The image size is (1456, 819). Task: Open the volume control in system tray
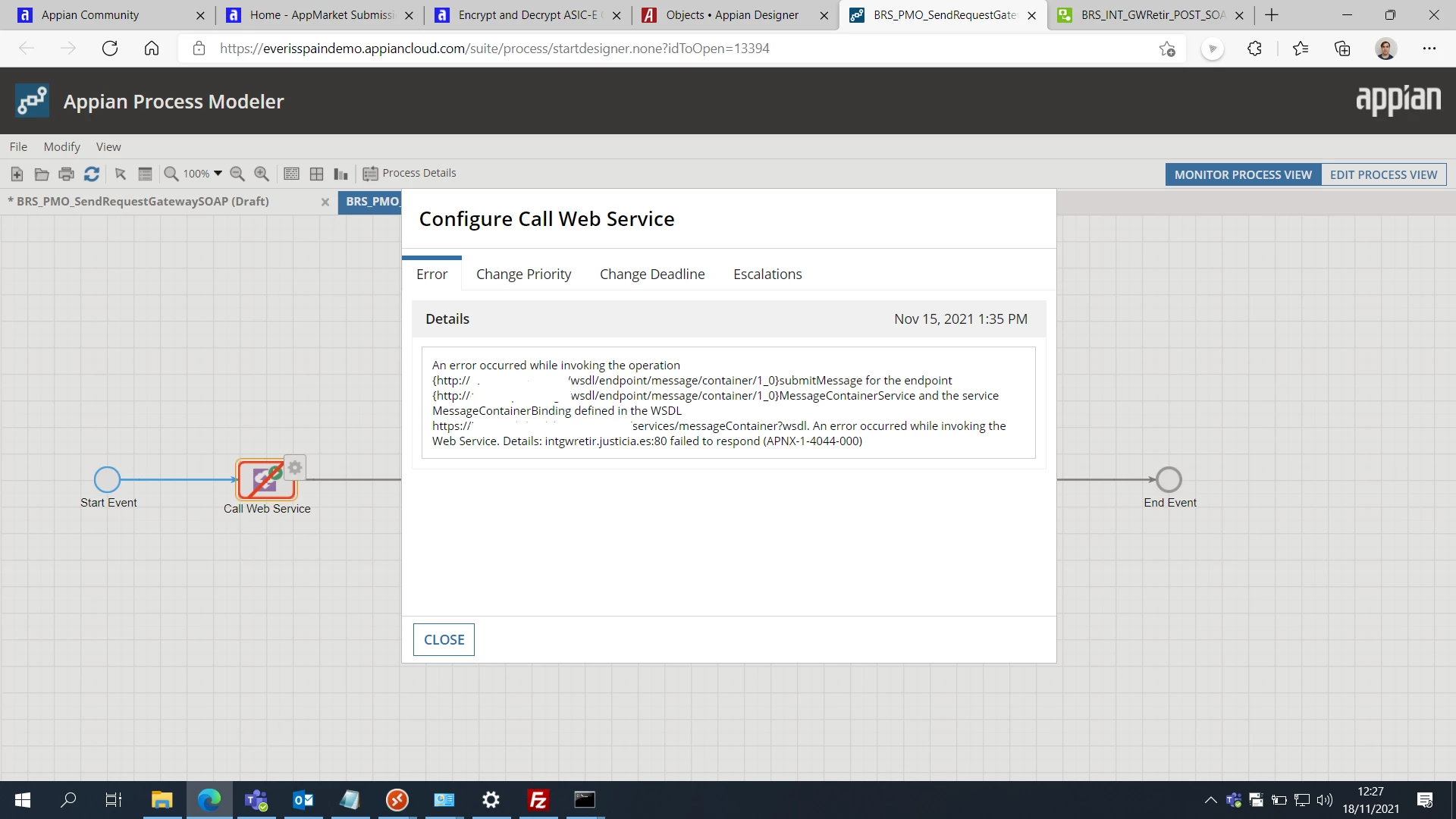(1325, 800)
